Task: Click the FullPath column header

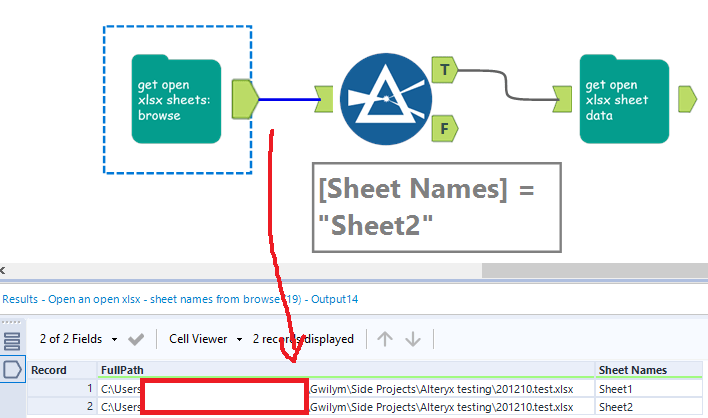Action: point(345,370)
